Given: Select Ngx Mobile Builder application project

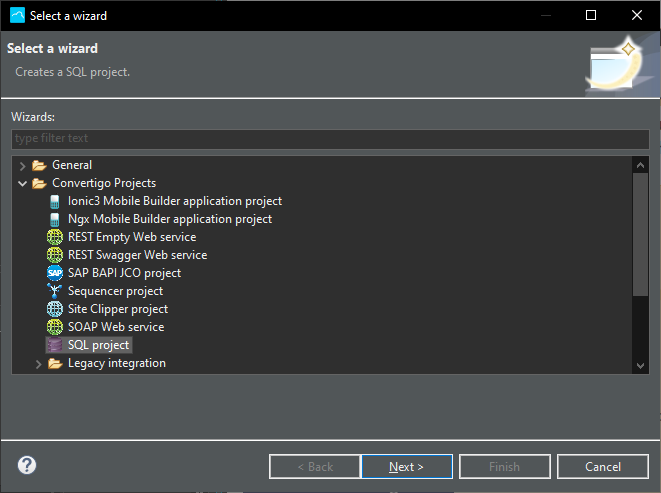Looking at the screenshot, I should point(170,219).
